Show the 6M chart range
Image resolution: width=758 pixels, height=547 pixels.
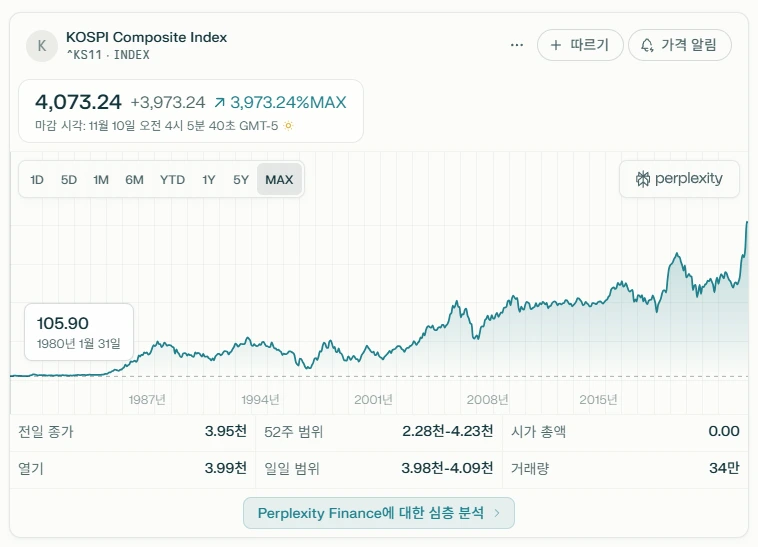pyautogui.click(x=134, y=180)
